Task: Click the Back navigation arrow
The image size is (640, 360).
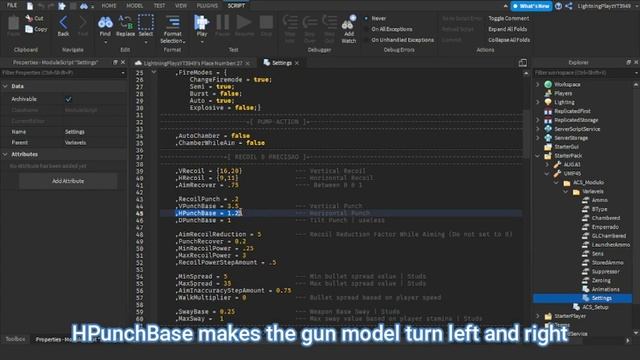Action: point(63,22)
